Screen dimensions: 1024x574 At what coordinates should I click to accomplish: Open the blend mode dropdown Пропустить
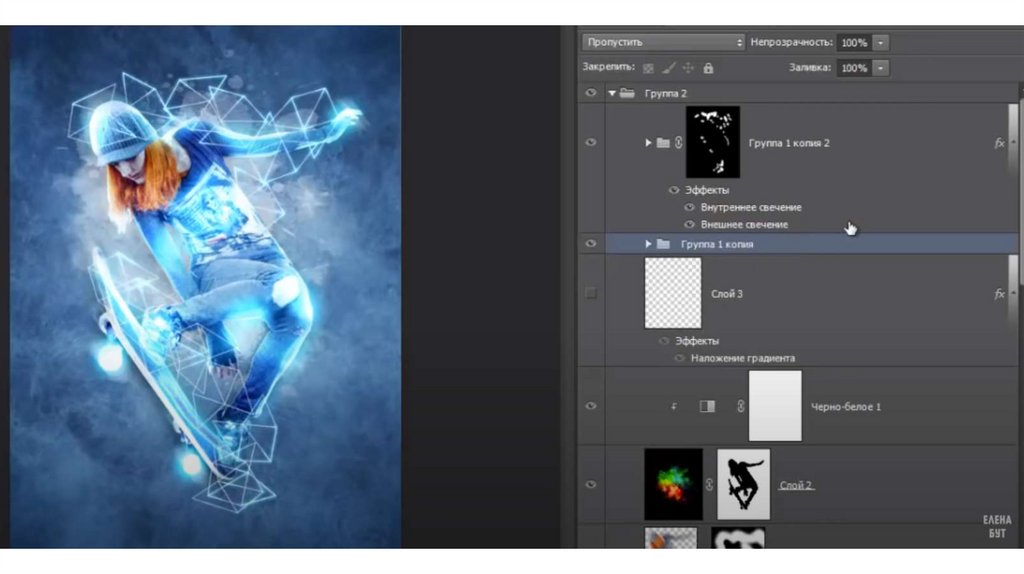tap(663, 42)
